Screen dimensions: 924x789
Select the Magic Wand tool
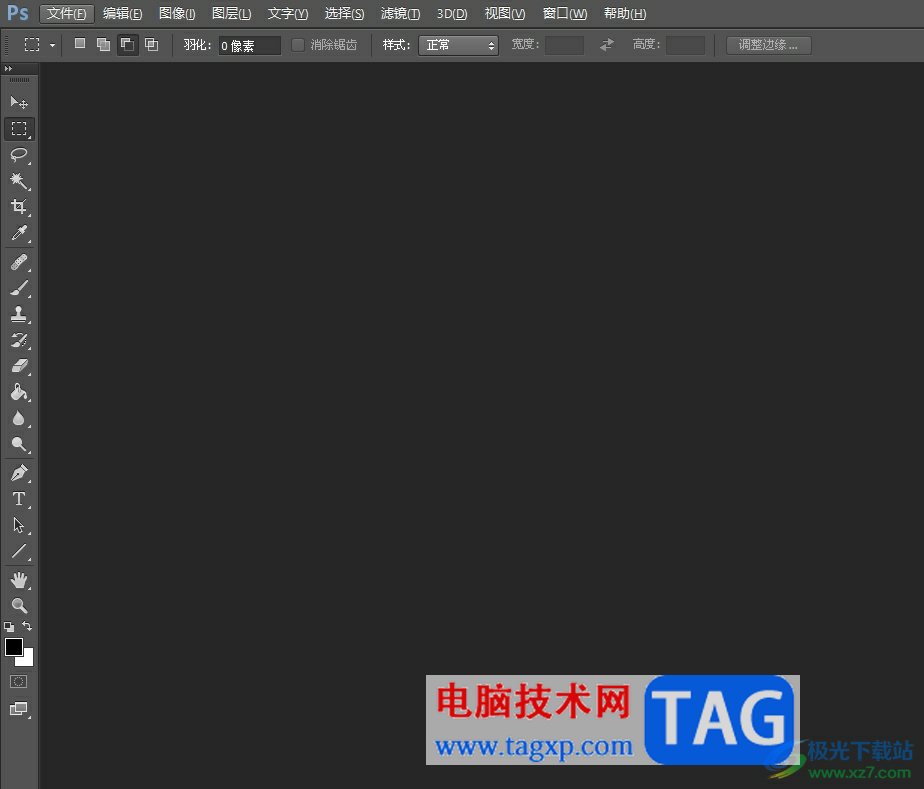pos(19,181)
